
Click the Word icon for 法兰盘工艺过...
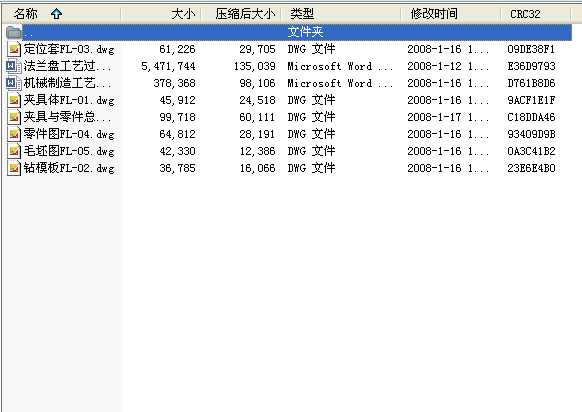coord(14,66)
